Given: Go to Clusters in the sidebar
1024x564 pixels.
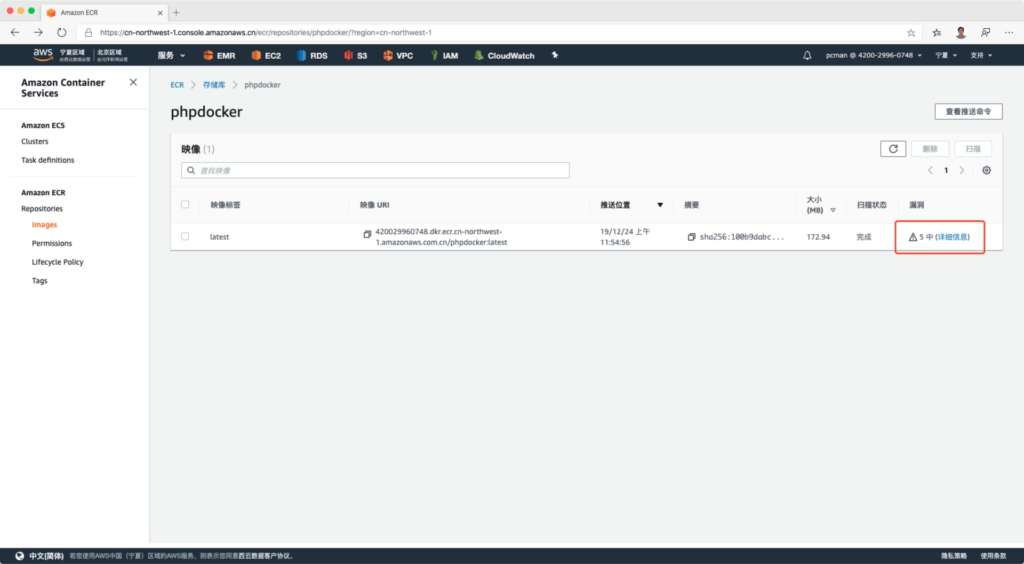Looking at the screenshot, I should (x=35, y=141).
